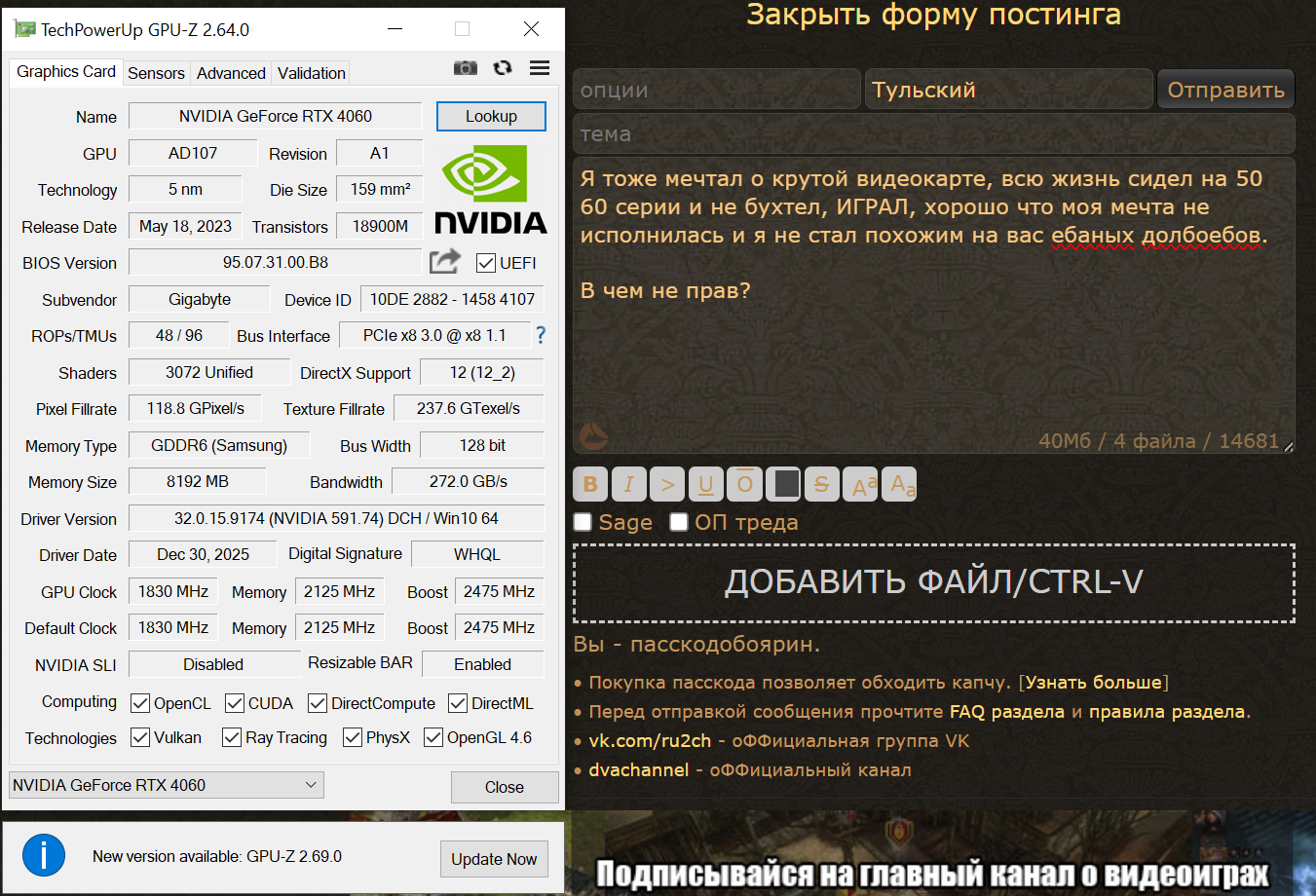Open the dvachannel link
Screen dimensions: 1316x896
pyautogui.click(x=638, y=769)
